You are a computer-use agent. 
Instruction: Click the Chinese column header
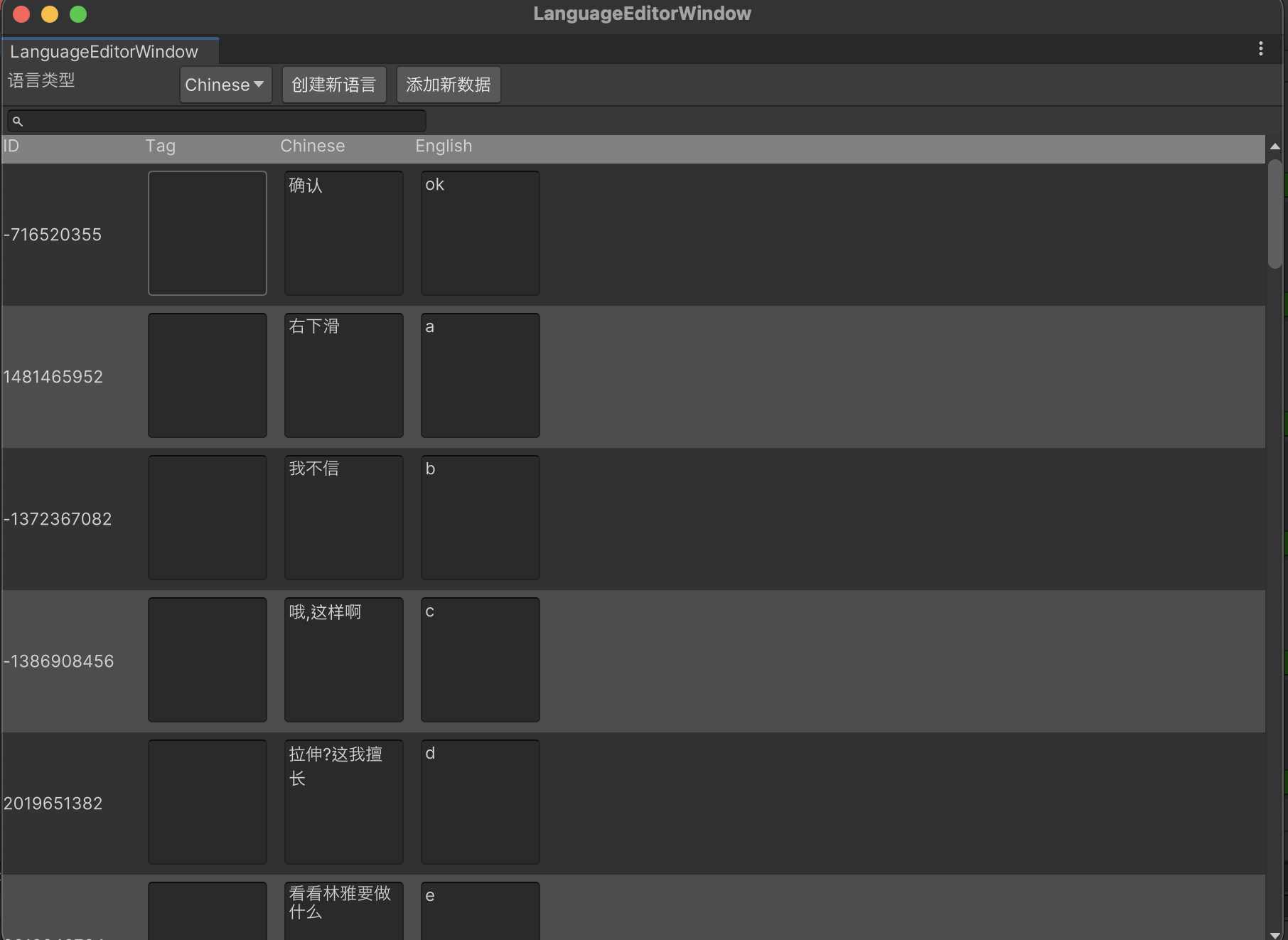(x=313, y=146)
